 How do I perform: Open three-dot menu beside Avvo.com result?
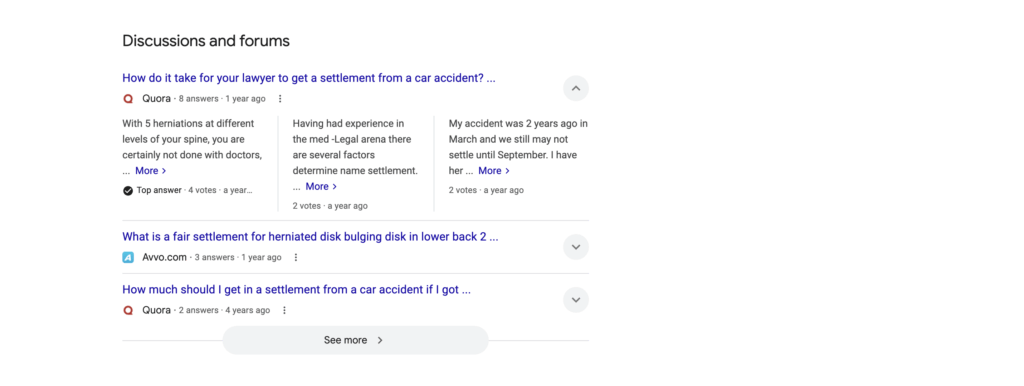(296, 257)
